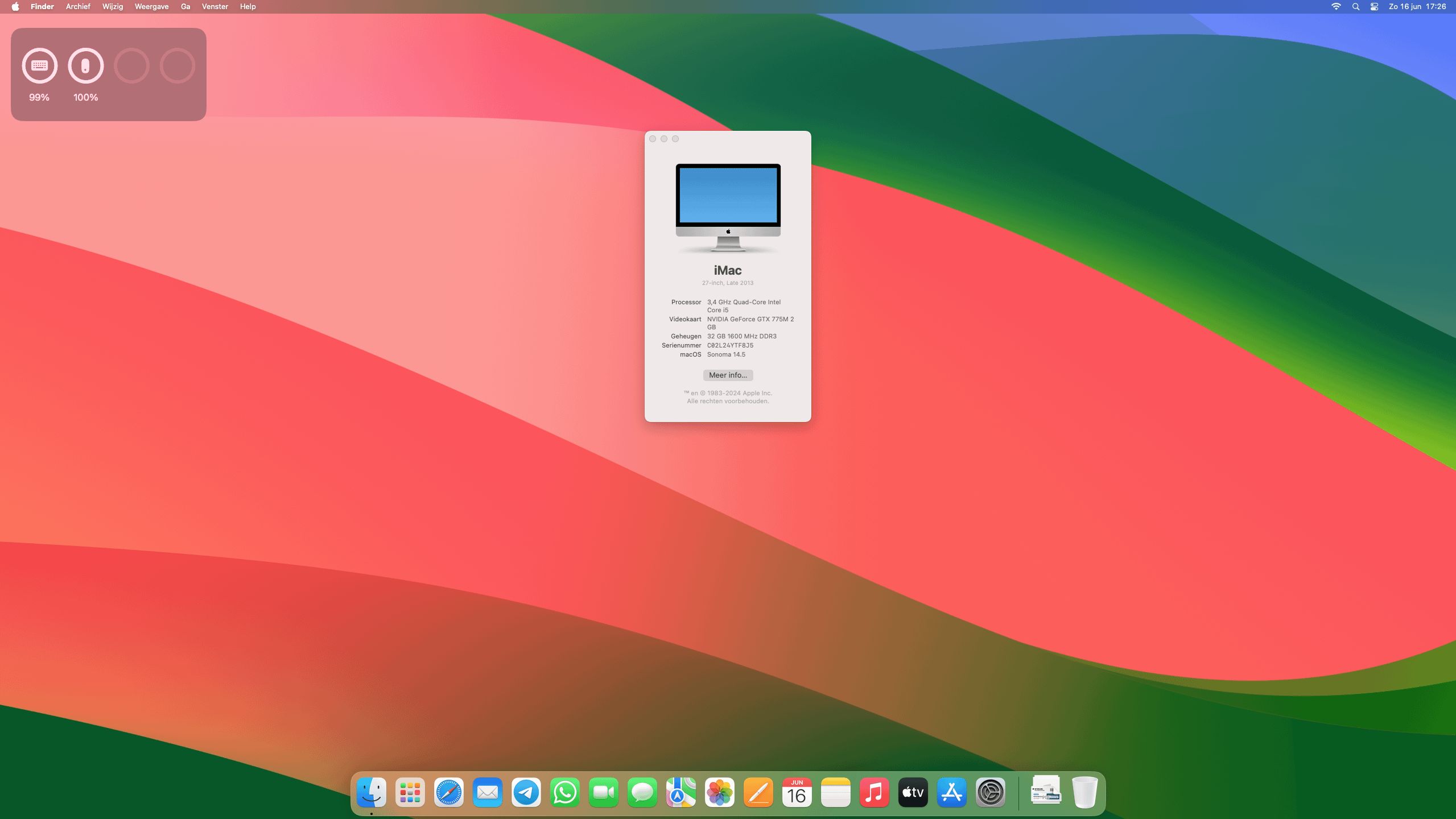Click 32 GB 1600 MHz DDR3 value

741,336
